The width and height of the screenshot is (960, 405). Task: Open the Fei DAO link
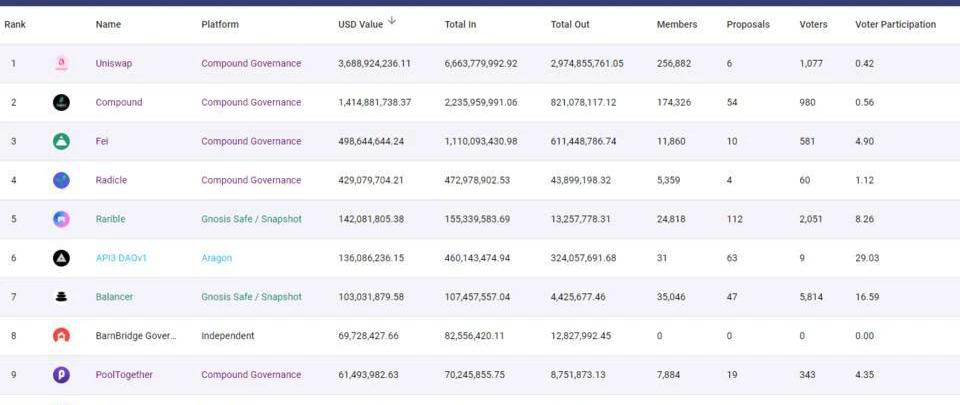click(102, 141)
